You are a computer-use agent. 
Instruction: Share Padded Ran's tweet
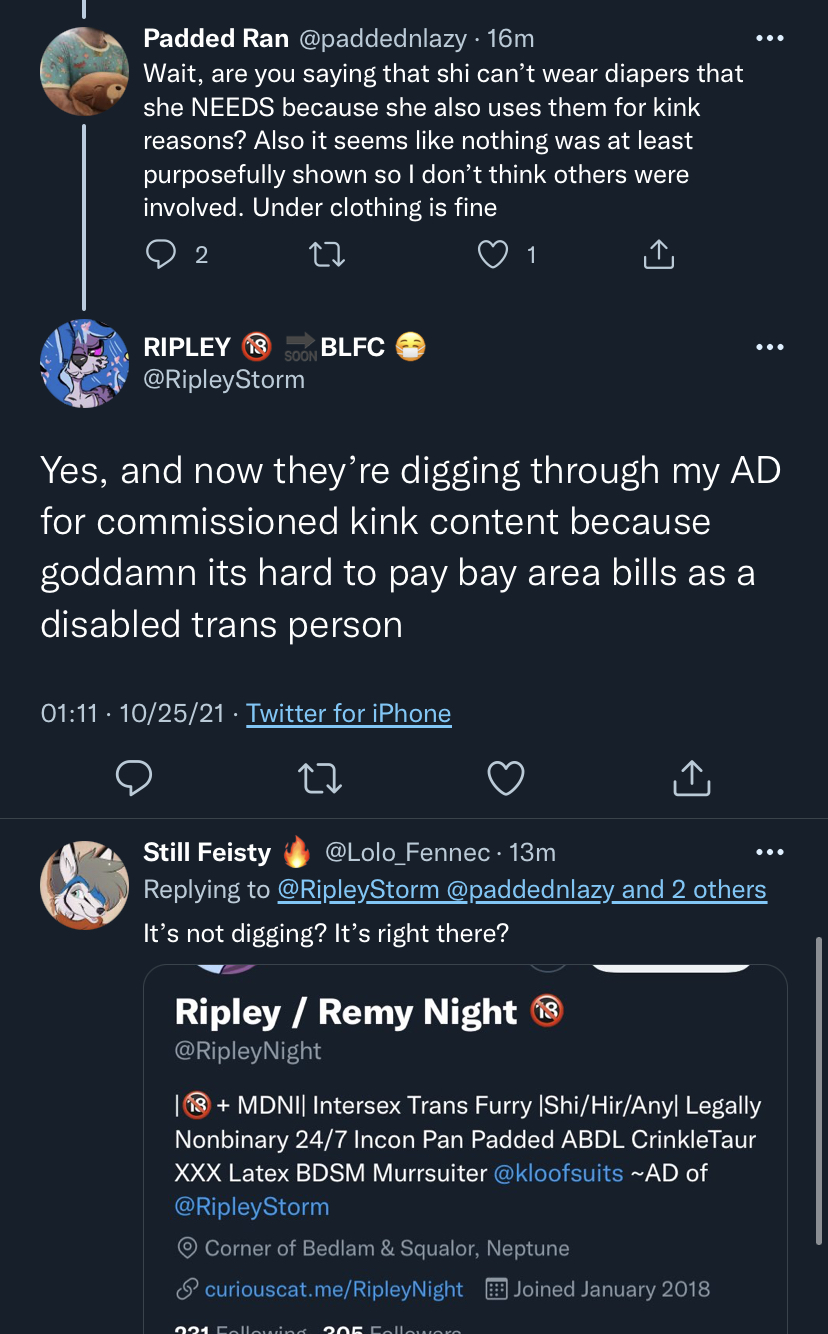pyautogui.click(x=658, y=254)
